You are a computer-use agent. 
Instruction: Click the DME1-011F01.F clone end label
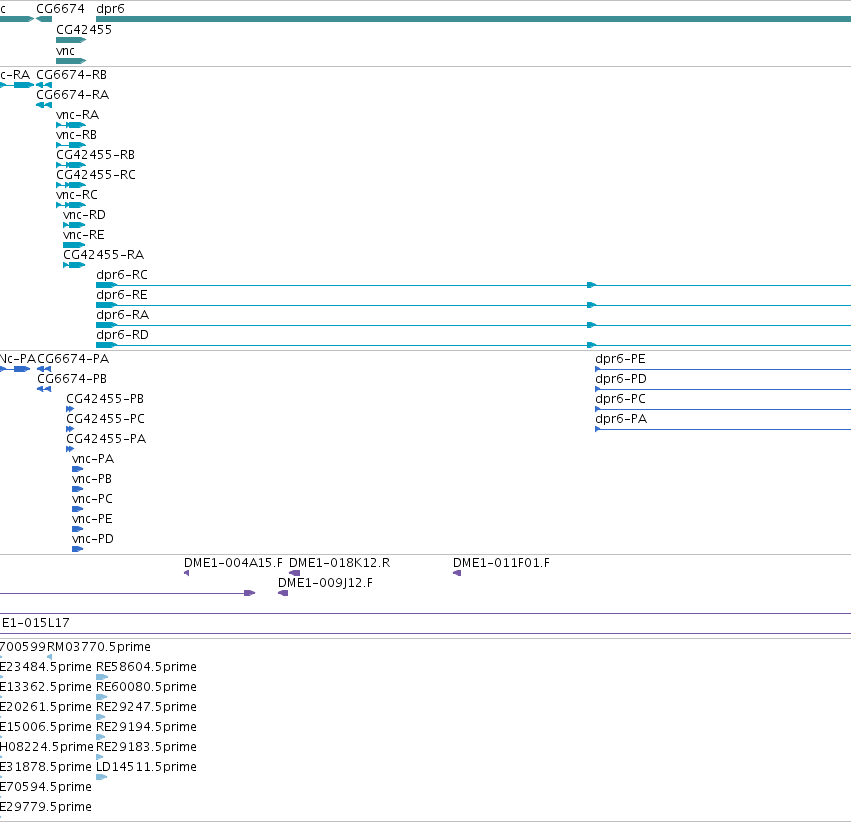[x=501, y=563]
